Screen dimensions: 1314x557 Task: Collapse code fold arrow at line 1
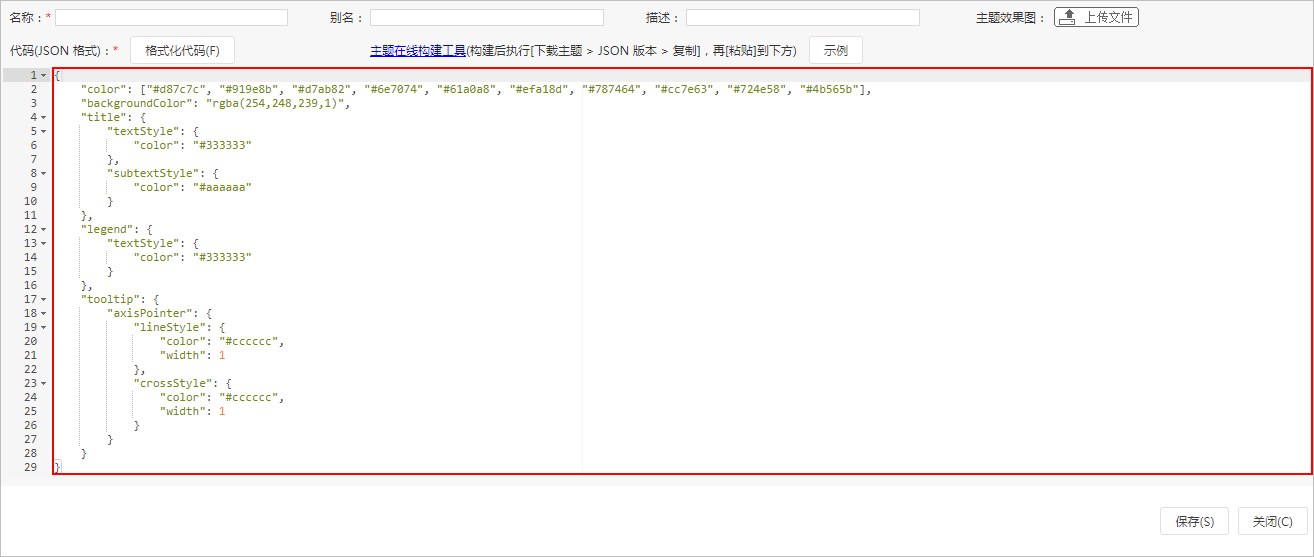pos(44,75)
